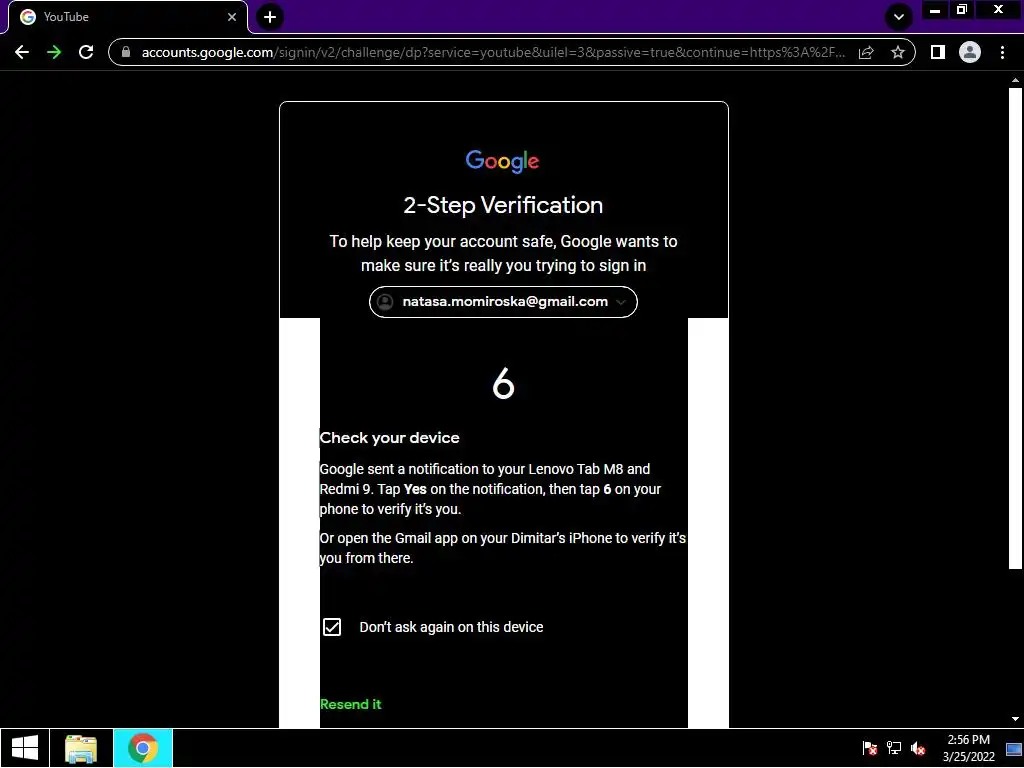Viewport: 1024px width, 768px height.
Task: Open the Windows Start menu
Action: pyautogui.click(x=25, y=748)
